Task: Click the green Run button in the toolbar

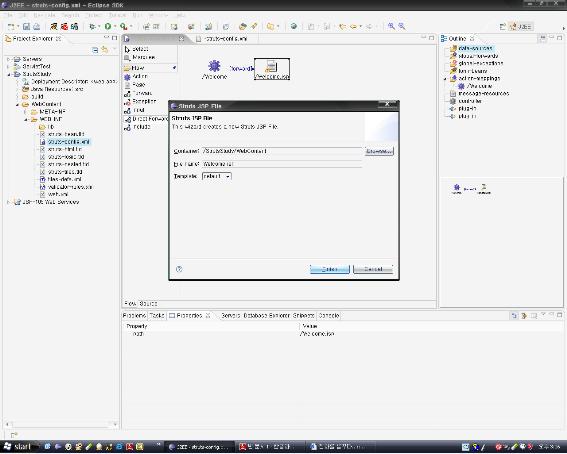Action: point(108,26)
